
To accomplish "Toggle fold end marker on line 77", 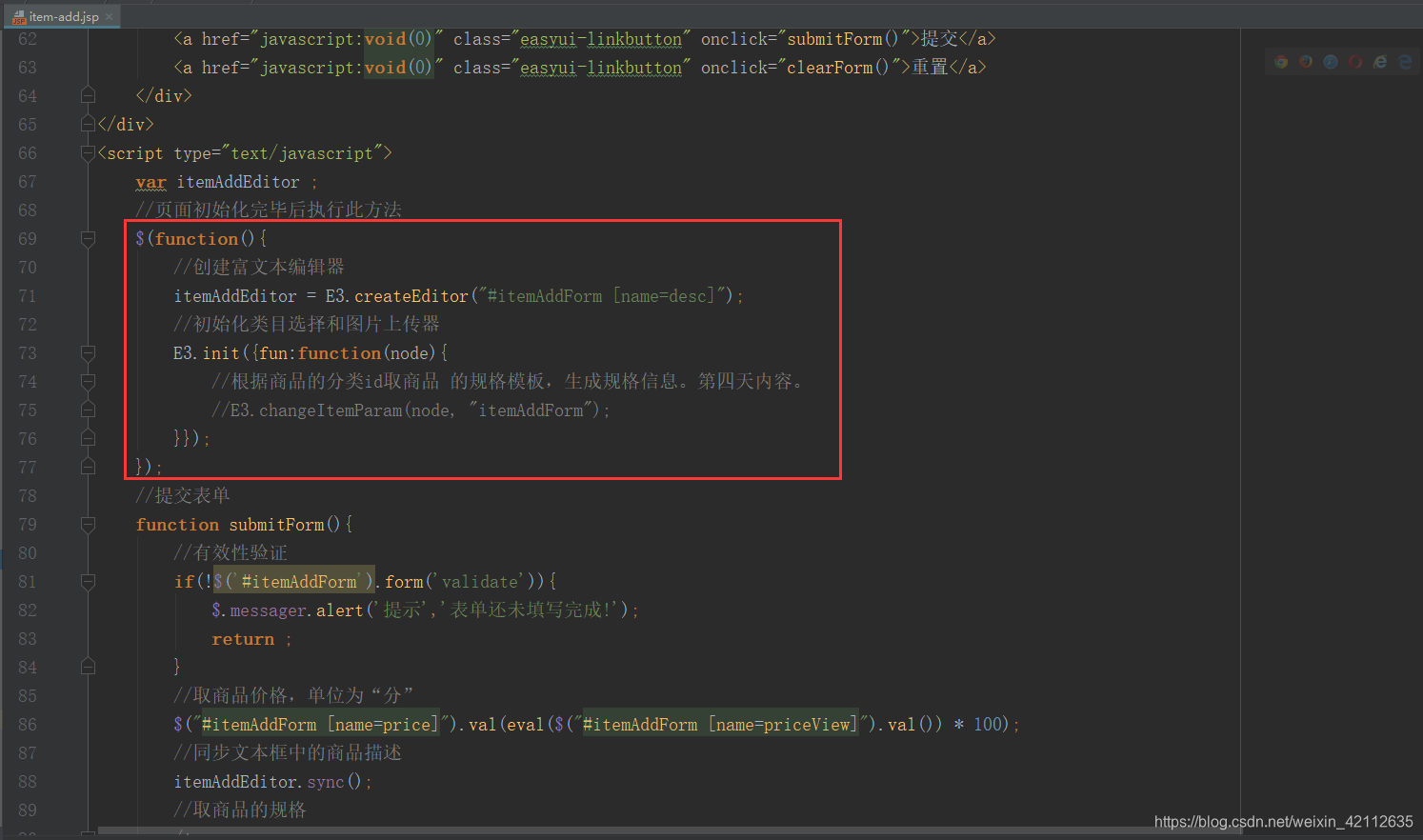I will (88, 467).
